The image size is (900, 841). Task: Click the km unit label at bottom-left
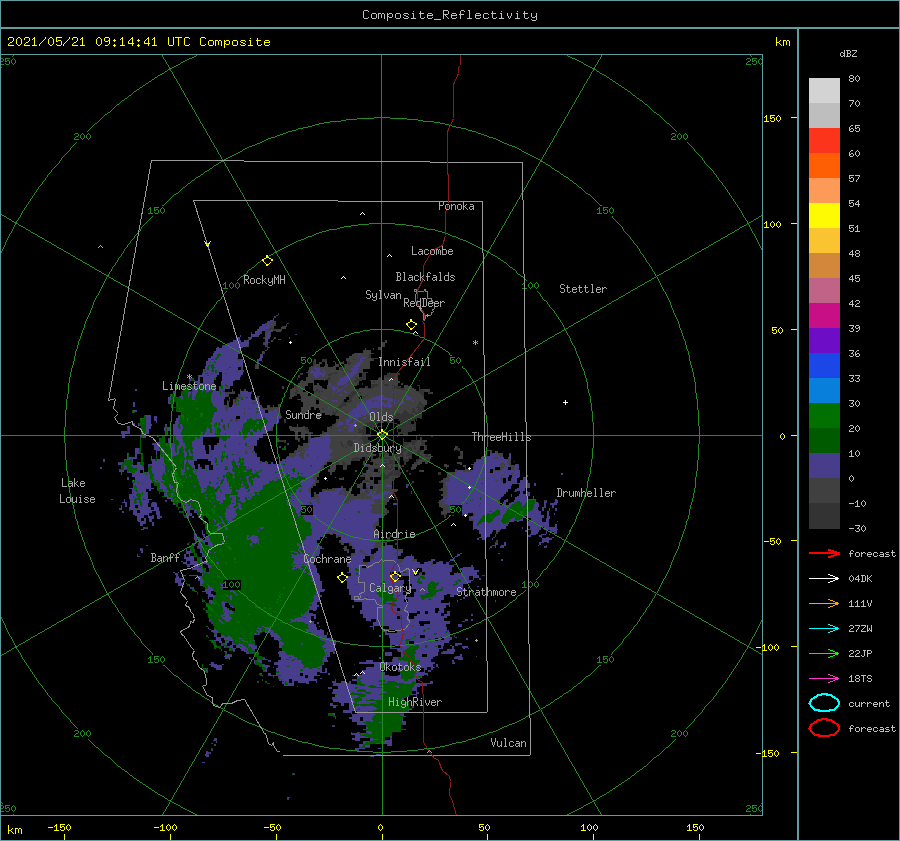coord(14,830)
